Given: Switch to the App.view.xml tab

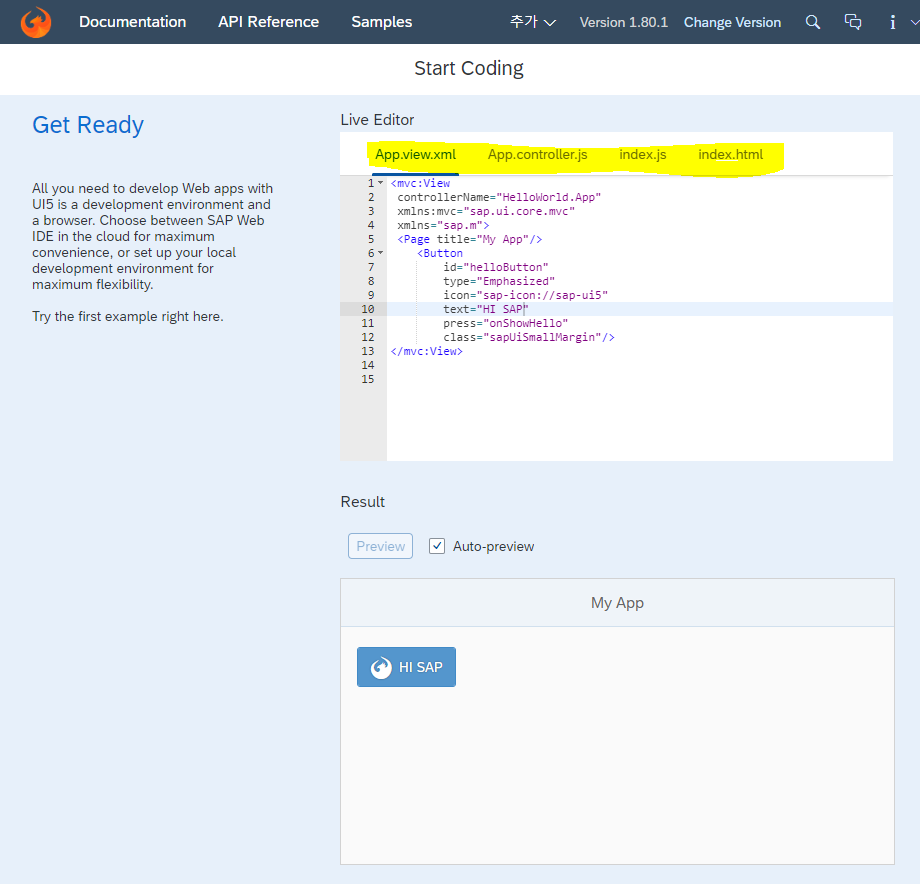Looking at the screenshot, I should pyautogui.click(x=415, y=154).
